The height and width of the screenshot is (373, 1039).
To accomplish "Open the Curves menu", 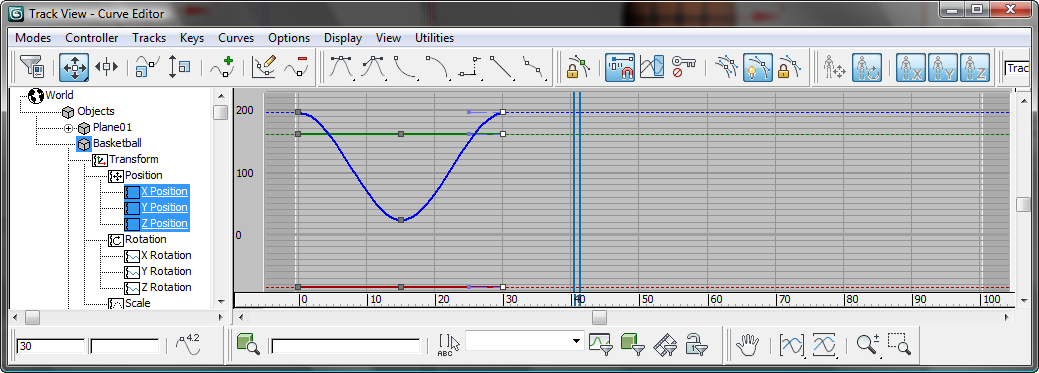I will pos(236,38).
